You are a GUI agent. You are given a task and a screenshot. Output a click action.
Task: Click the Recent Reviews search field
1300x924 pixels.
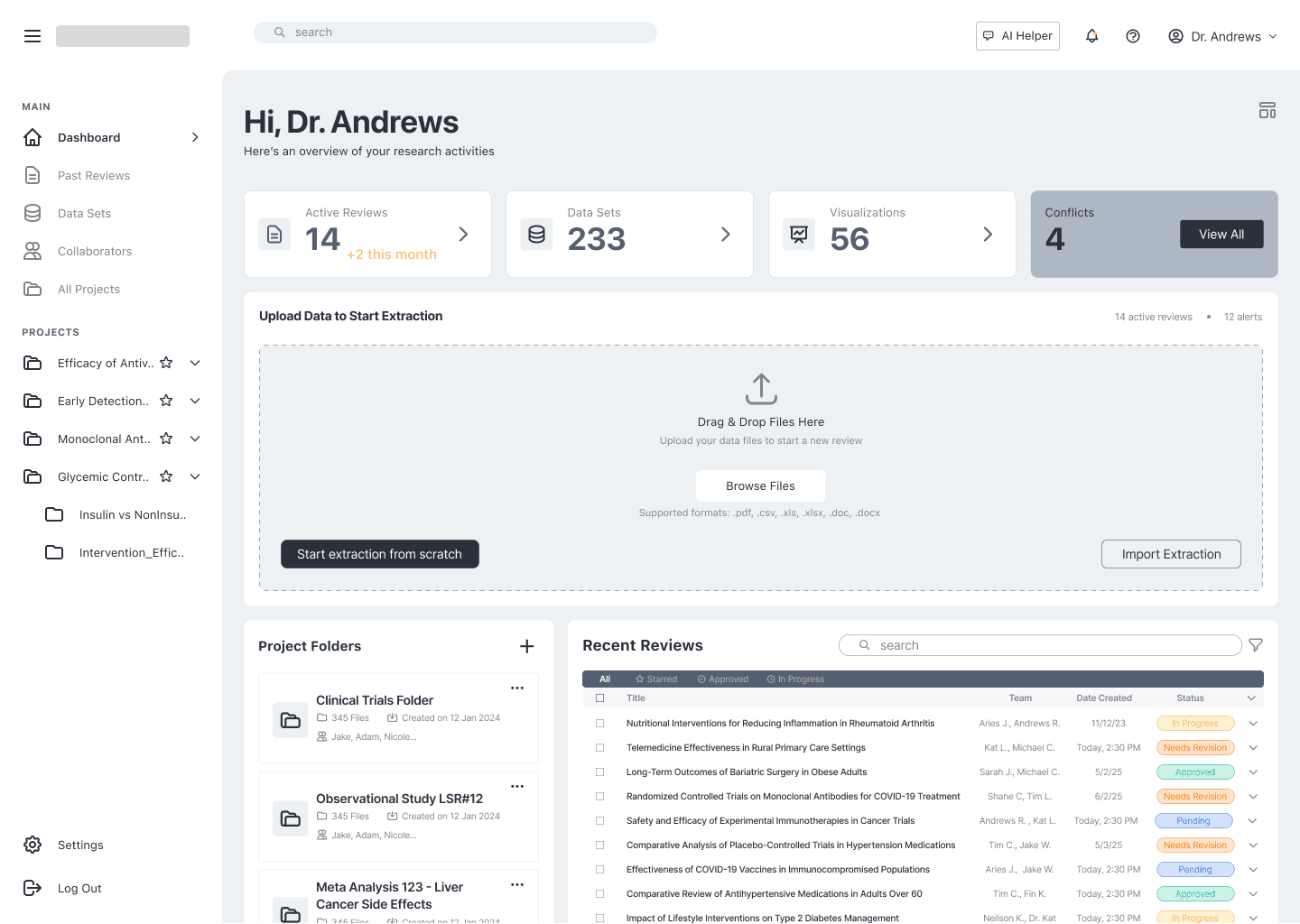coord(1040,645)
